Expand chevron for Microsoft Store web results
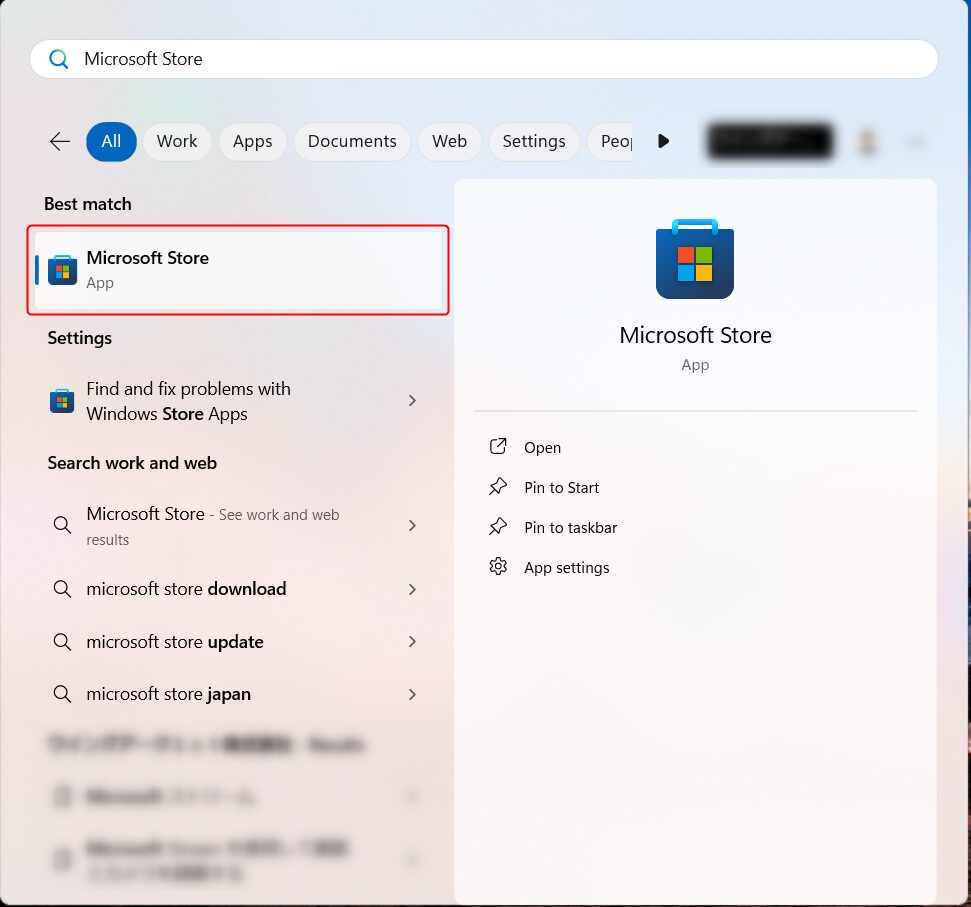The image size is (971, 907). 412,526
